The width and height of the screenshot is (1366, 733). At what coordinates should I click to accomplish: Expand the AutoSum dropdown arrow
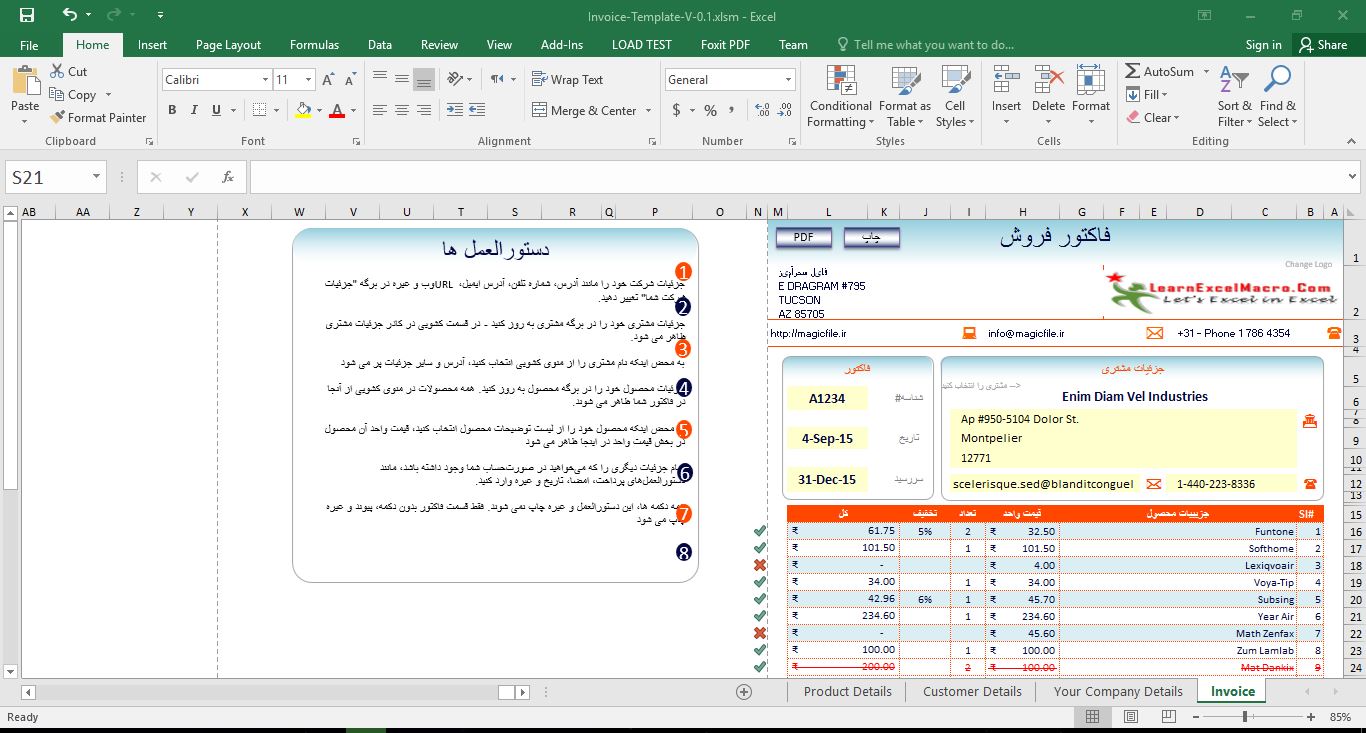1206,71
